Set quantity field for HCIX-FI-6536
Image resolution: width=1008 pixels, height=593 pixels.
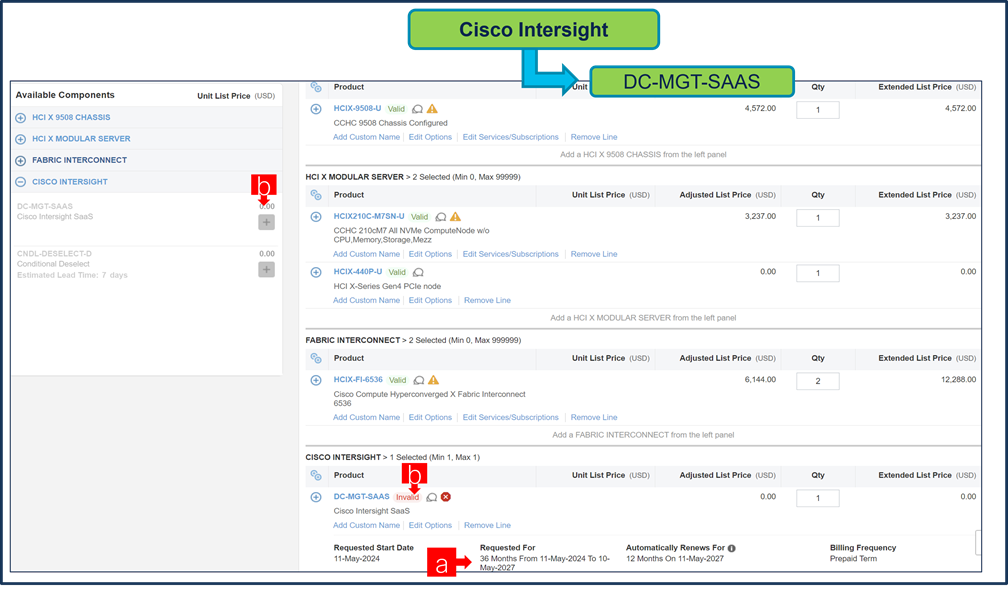pos(818,381)
